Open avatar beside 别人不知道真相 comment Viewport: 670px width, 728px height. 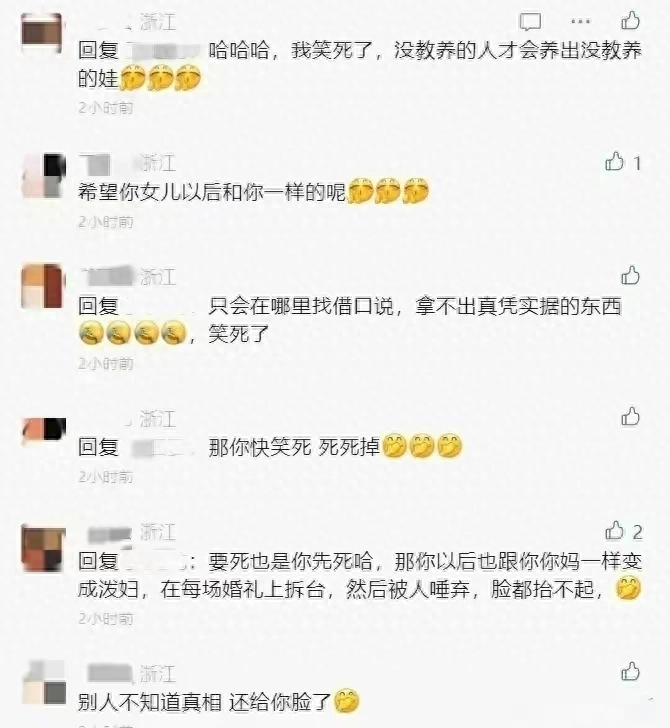click(45, 682)
